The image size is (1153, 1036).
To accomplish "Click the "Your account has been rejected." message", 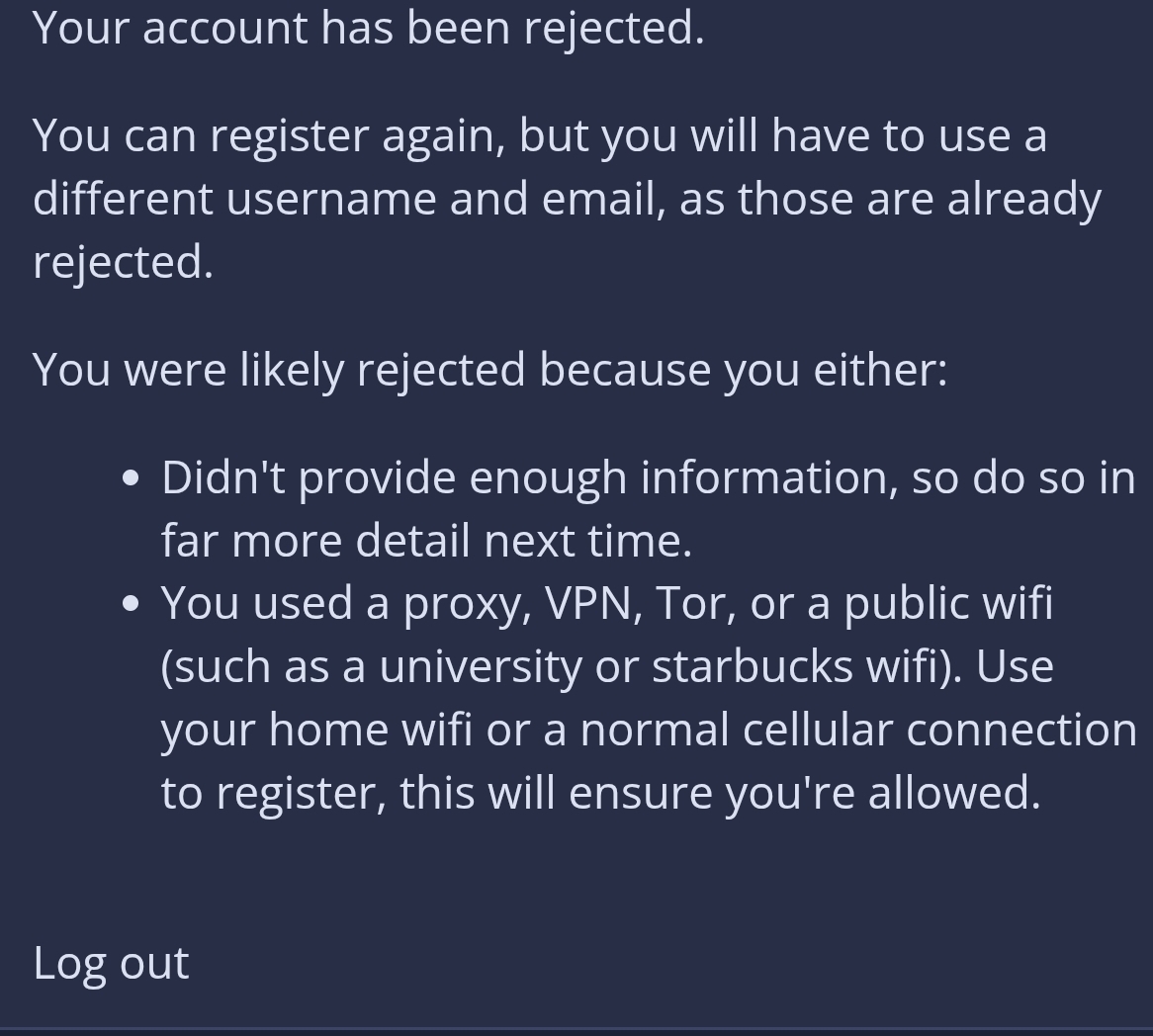I will tap(368, 27).
